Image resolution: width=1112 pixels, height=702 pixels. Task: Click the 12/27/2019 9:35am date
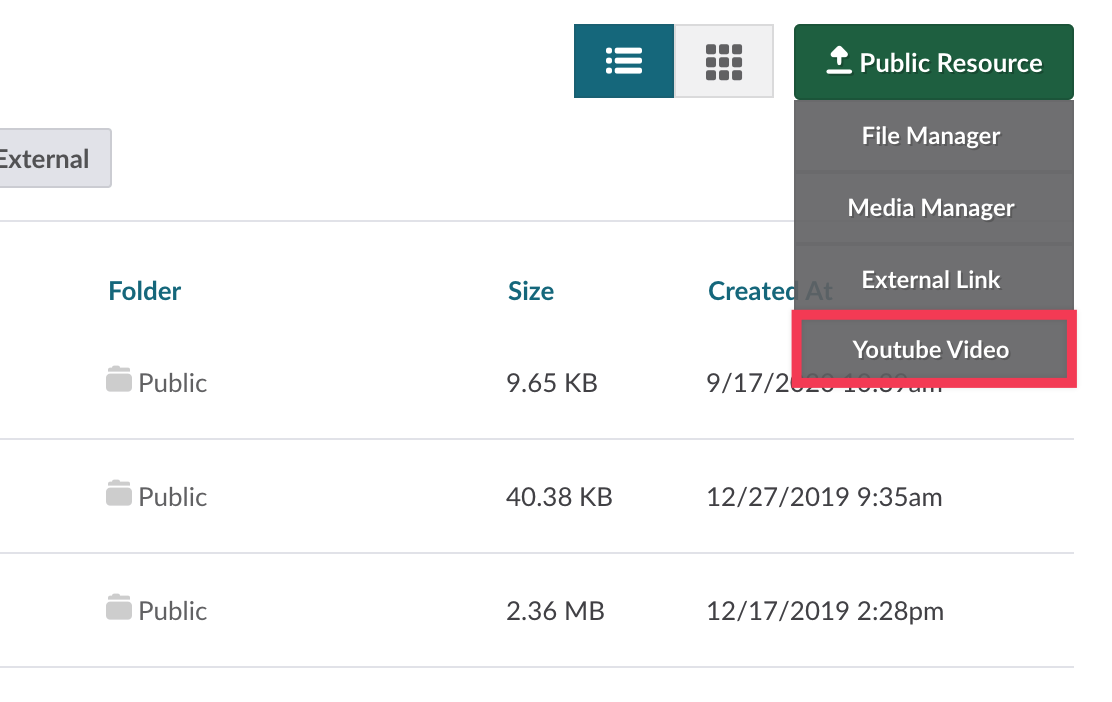(x=824, y=497)
